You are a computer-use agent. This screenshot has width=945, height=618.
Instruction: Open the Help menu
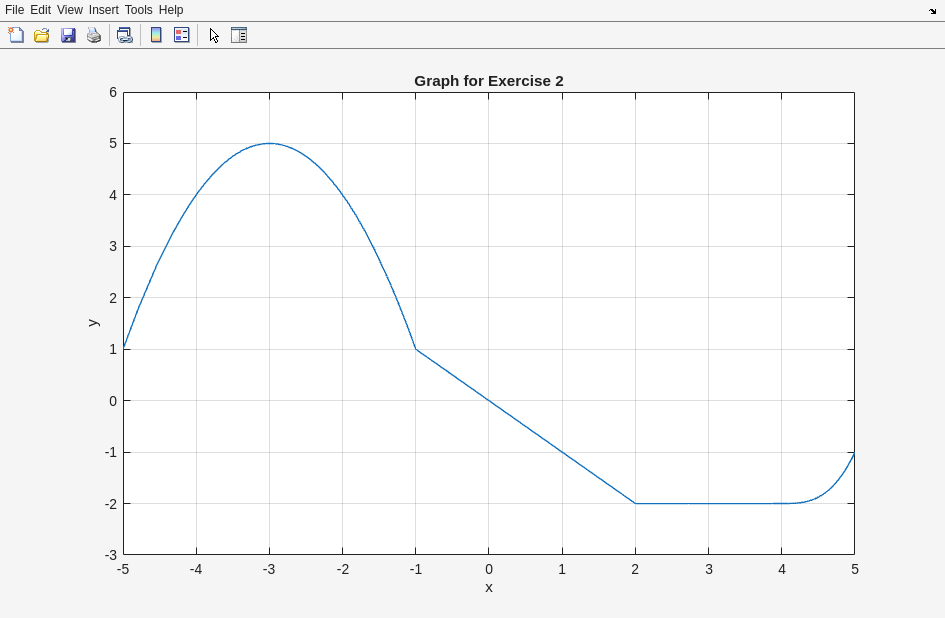[171, 10]
